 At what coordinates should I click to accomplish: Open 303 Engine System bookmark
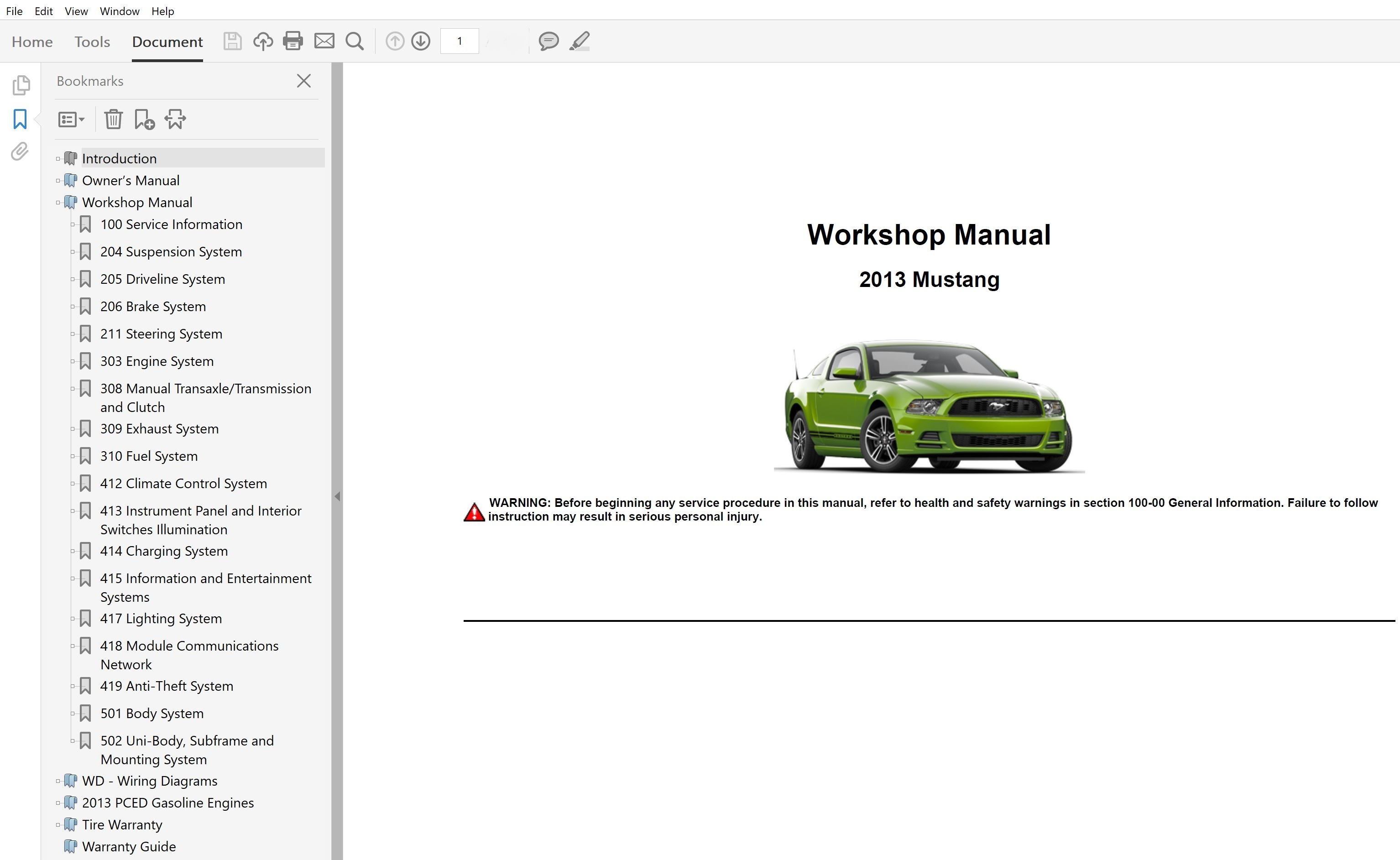point(157,361)
